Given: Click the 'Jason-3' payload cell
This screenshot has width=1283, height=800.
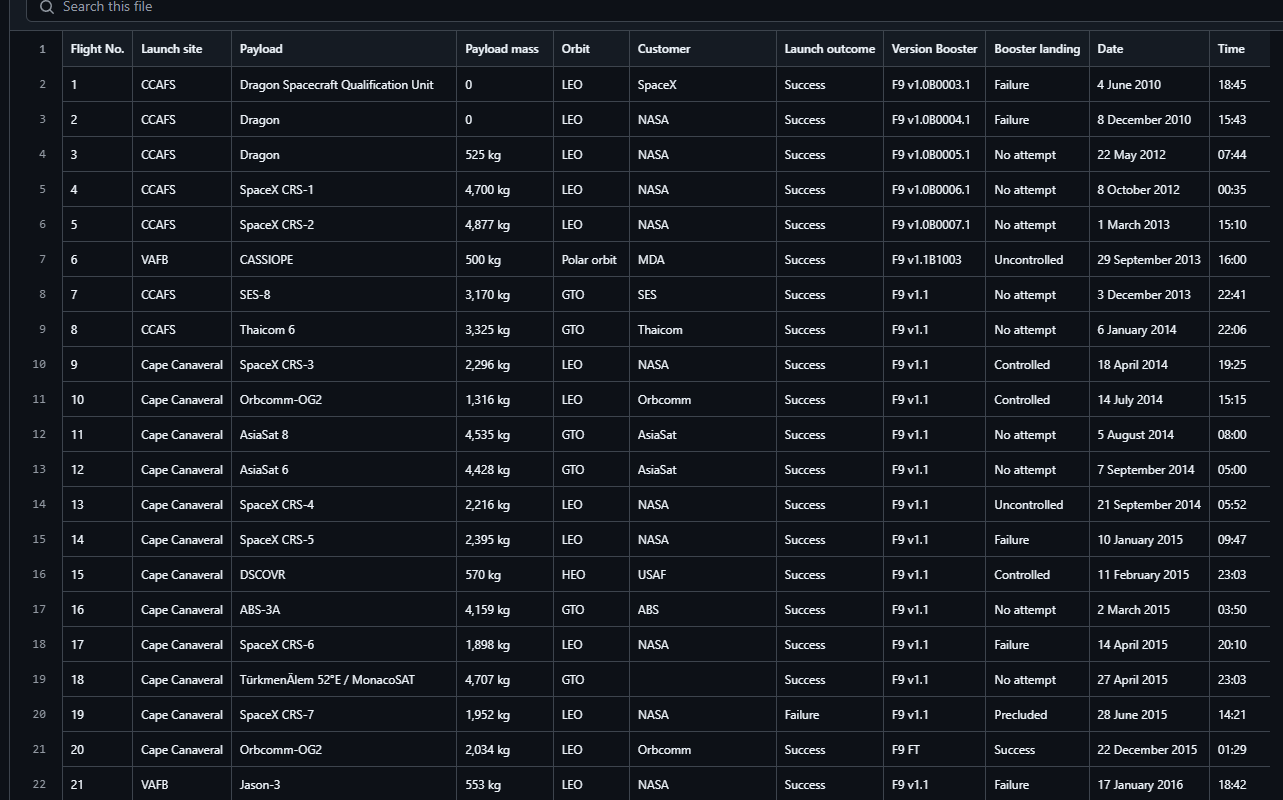Looking at the screenshot, I should pyautogui.click(x=260, y=785).
